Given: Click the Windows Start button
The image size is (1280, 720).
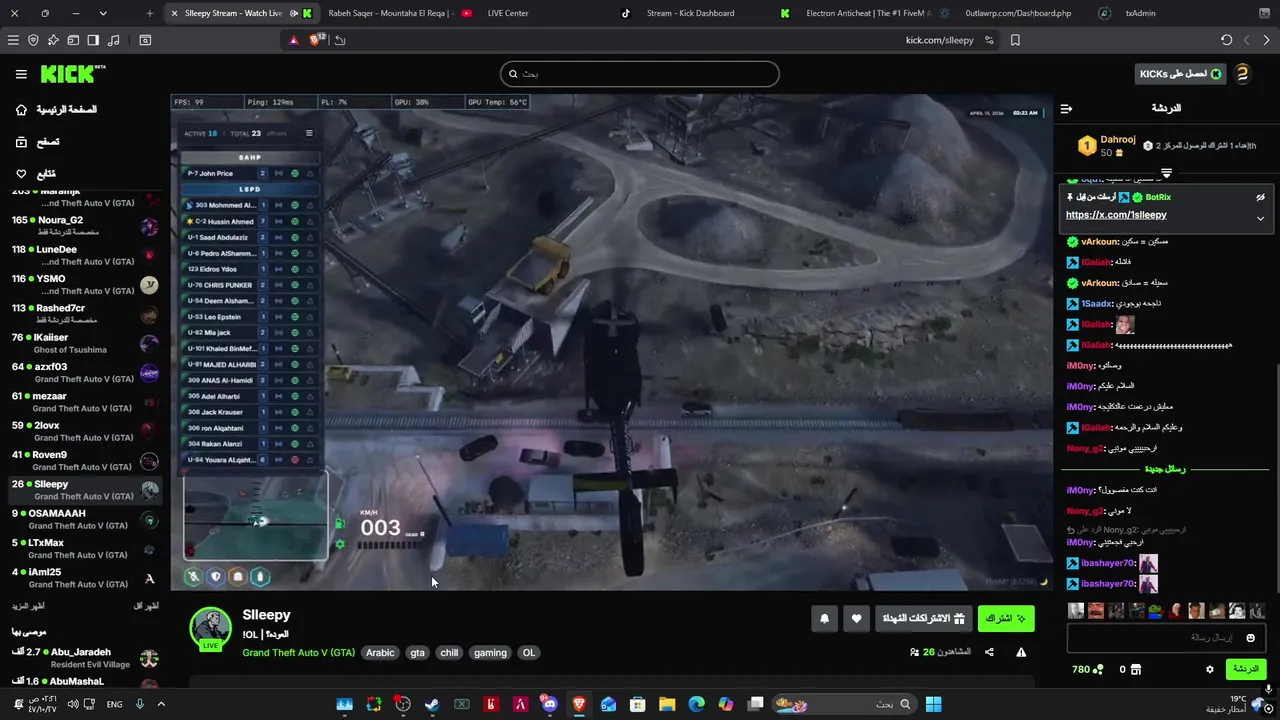Looking at the screenshot, I should pos(933,704).
